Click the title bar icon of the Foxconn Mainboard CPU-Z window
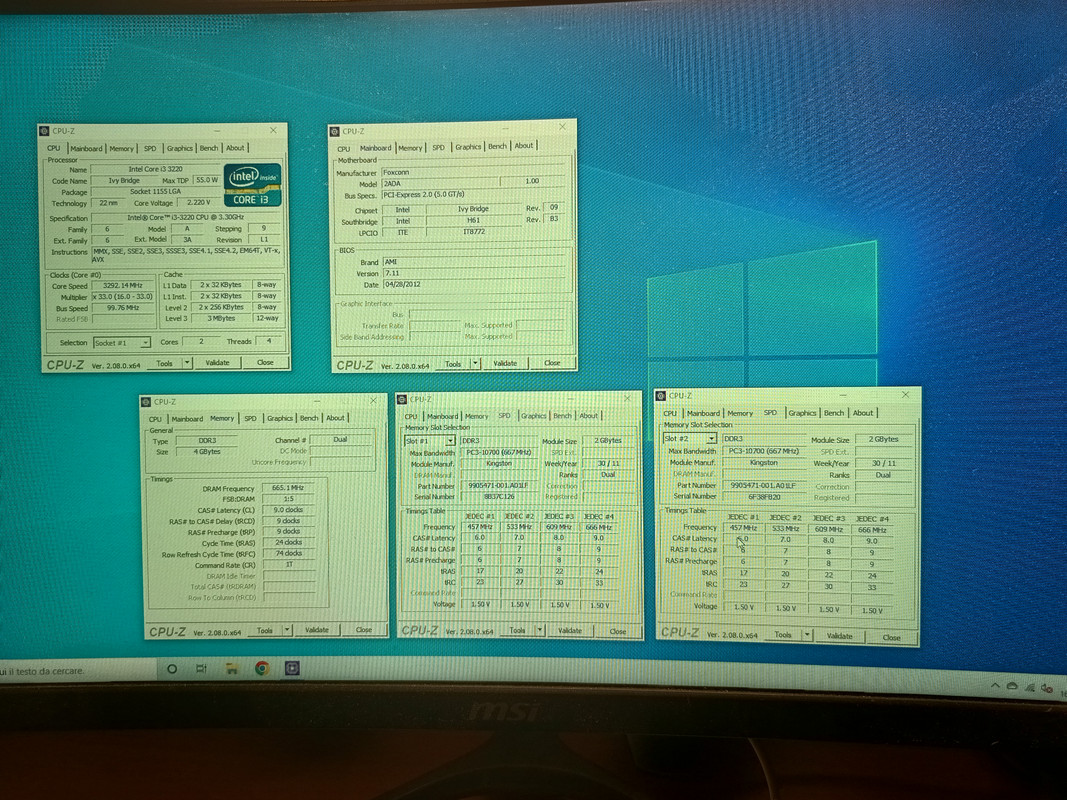1067x800 pixels. coord(334,131)
